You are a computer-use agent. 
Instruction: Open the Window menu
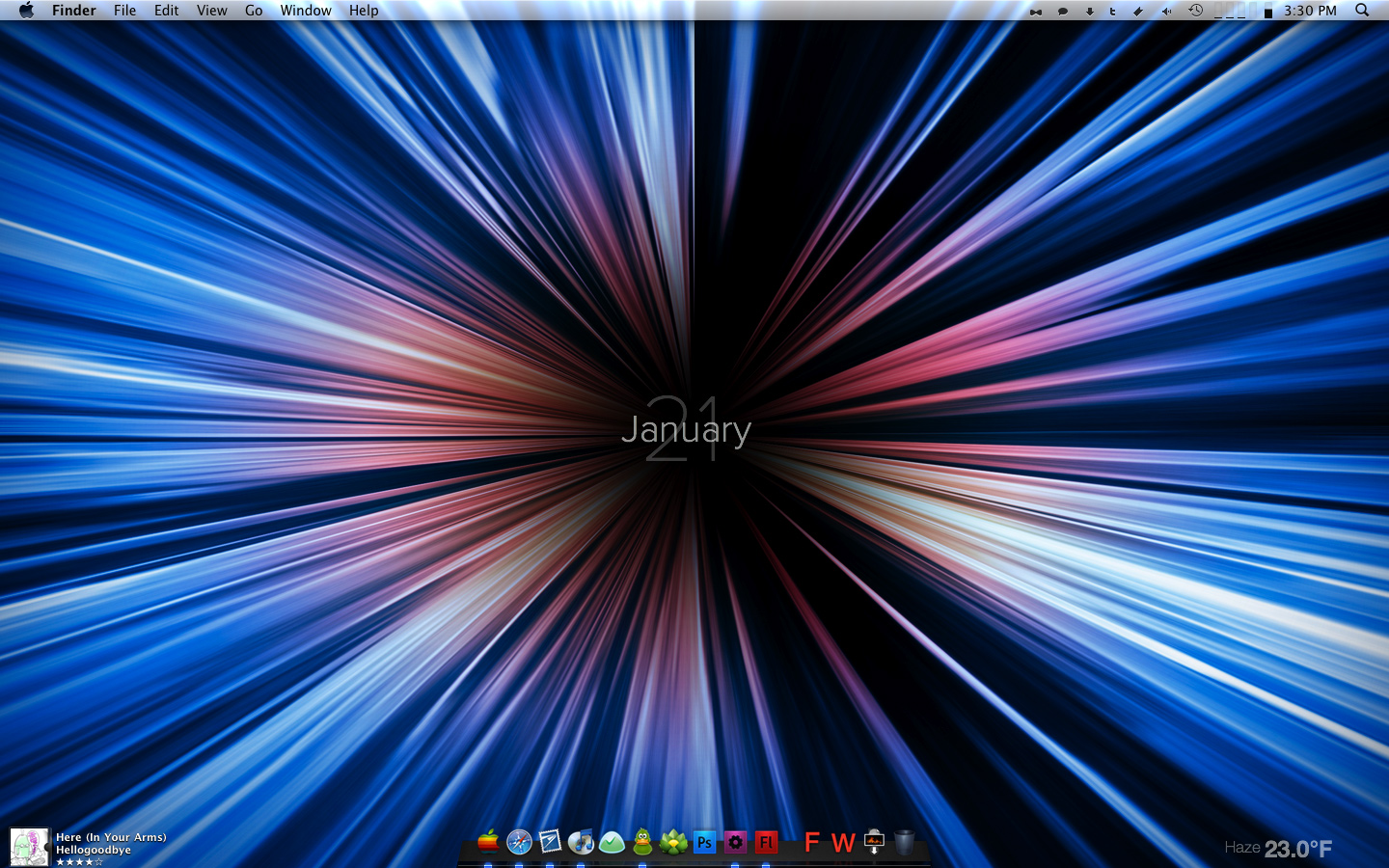[x=306, y=11]
